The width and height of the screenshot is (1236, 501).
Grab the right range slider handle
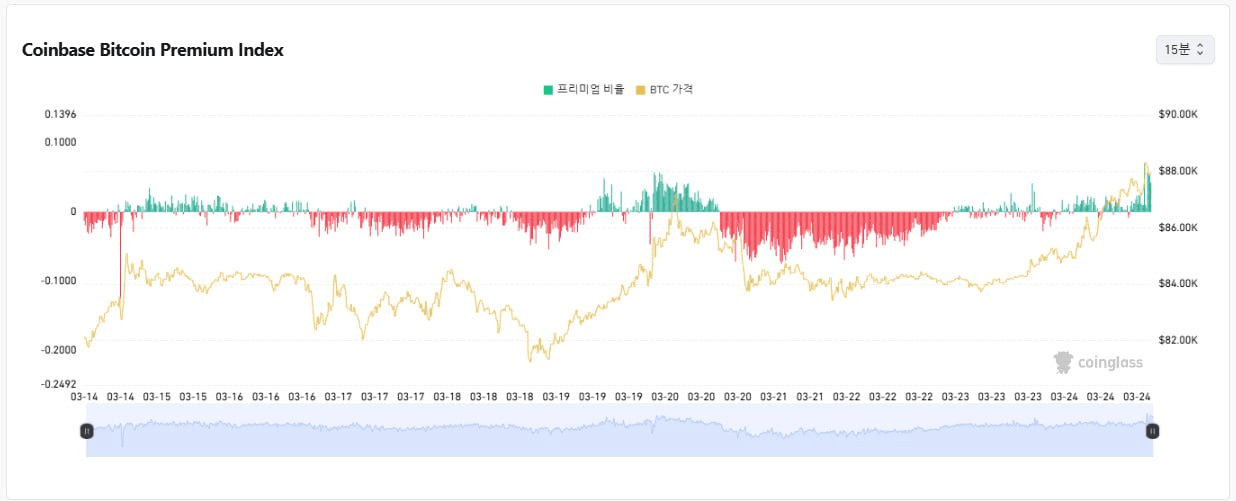[1153, 431]
